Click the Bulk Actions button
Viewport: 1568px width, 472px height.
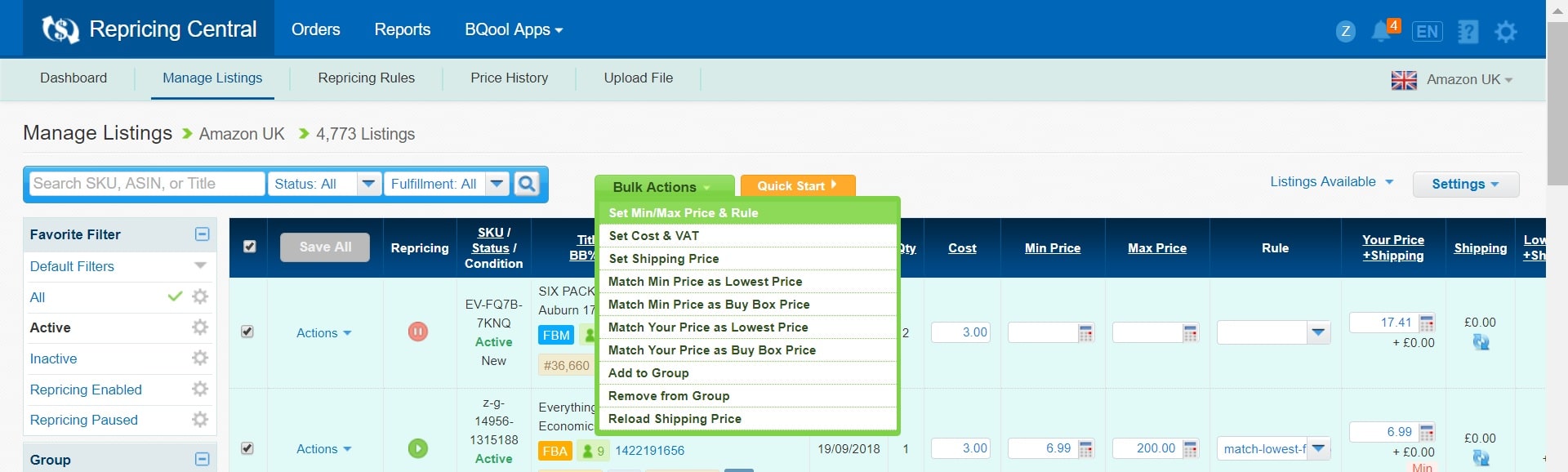point(664,186)
